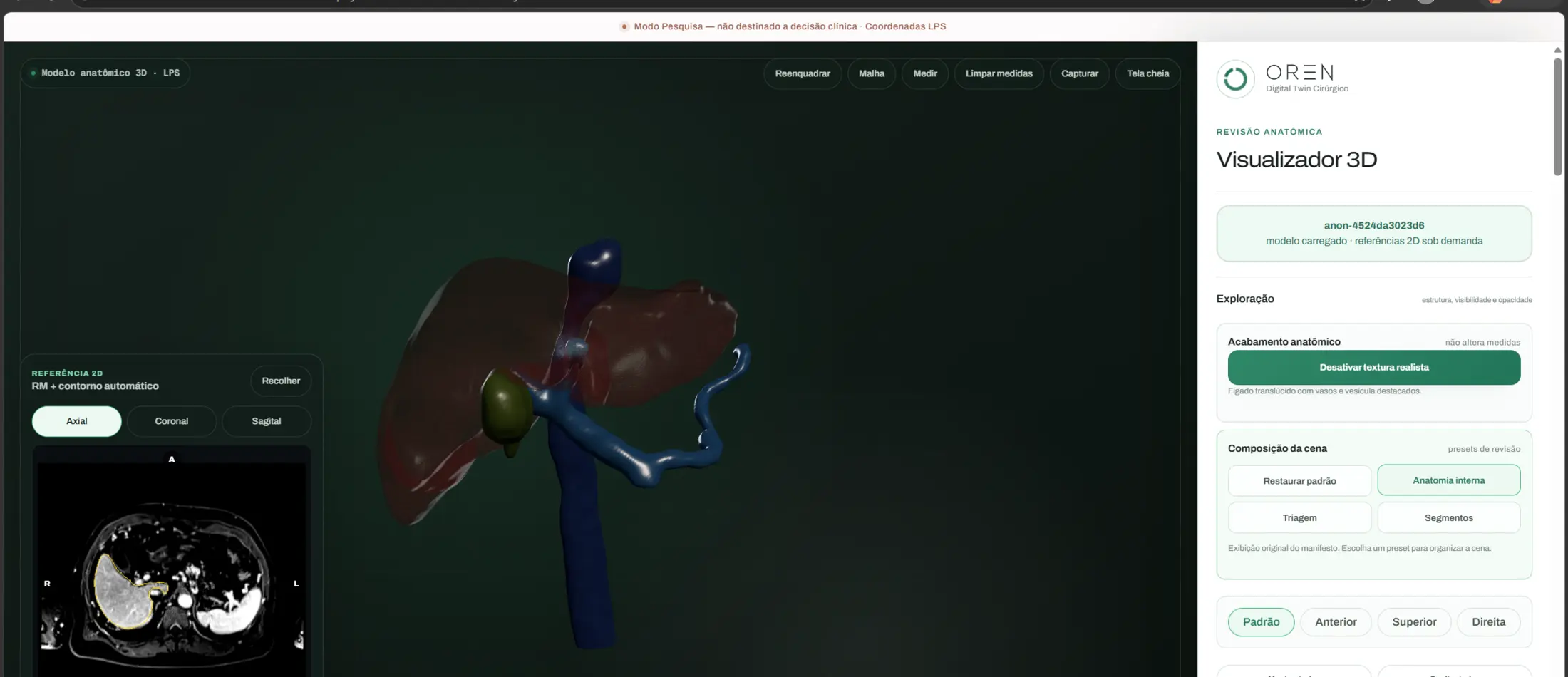This screenshot has width=1568, height=677.
Task: Set camera to the Anterior view
Action: (1336, 622)
